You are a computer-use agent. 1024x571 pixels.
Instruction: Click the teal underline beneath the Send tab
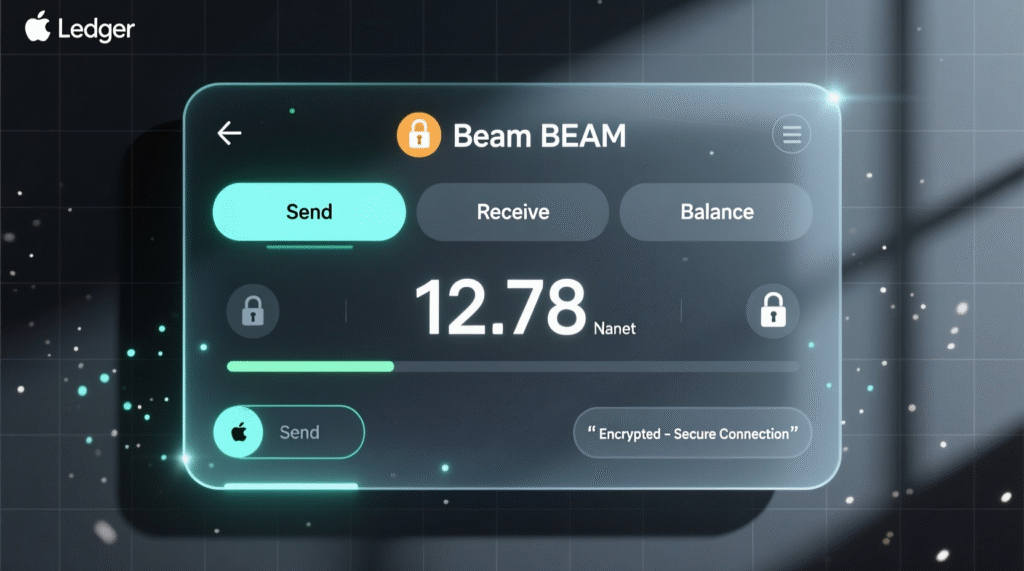pyautogui.click(x=309, y=245)
